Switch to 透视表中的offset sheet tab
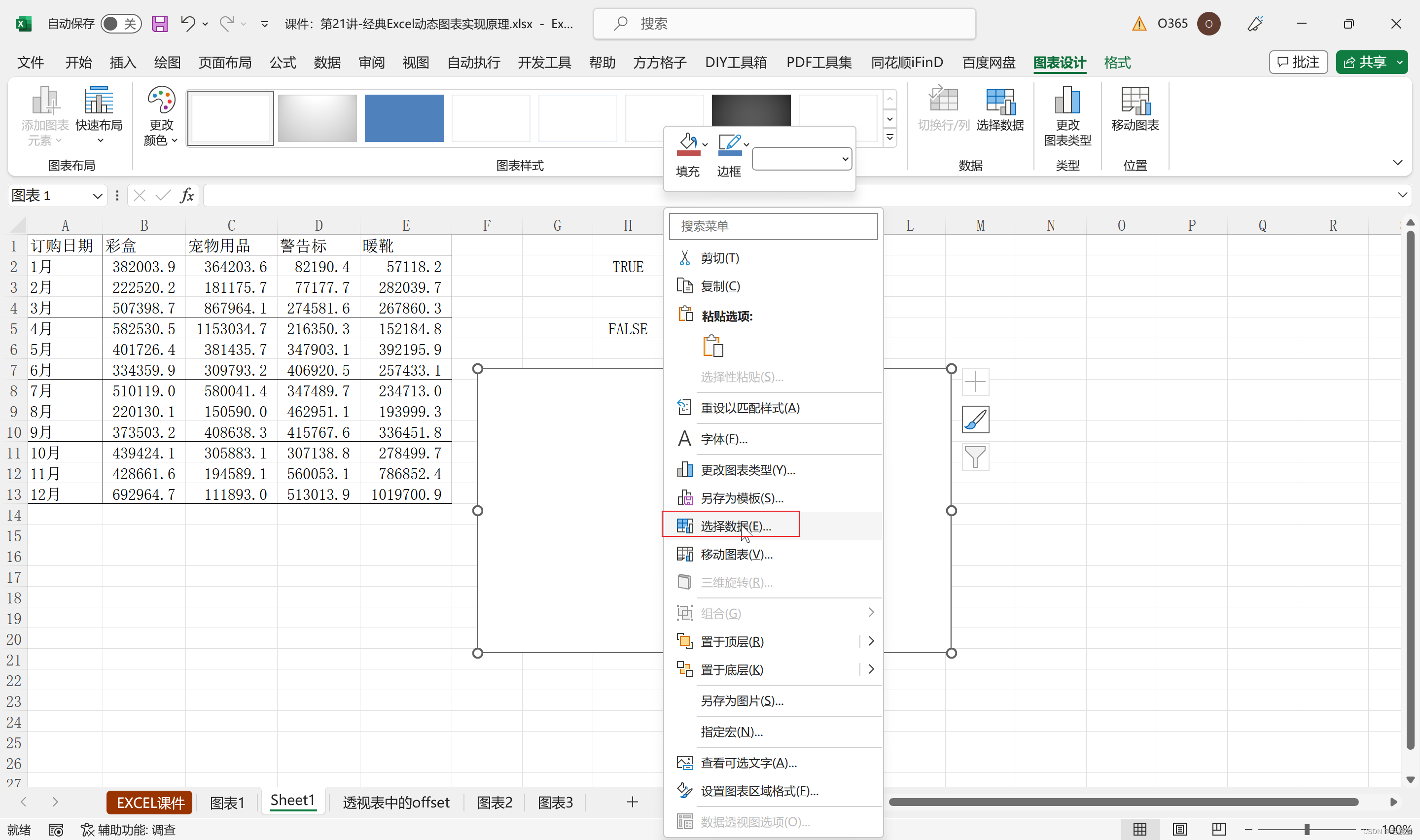1420x840 pixels. click(396, 802)
